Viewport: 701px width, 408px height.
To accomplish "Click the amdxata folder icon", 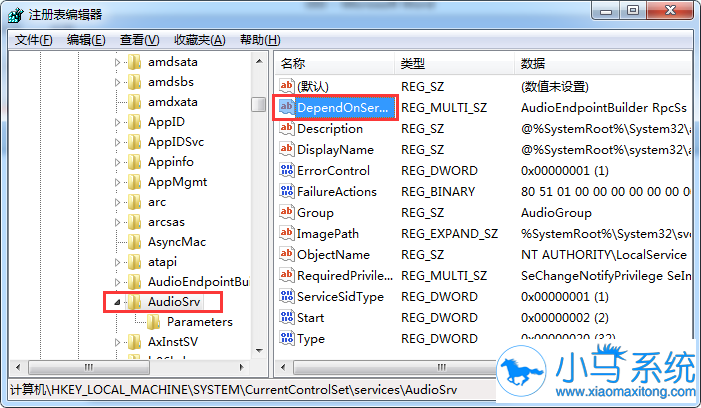I will [135, 102].
